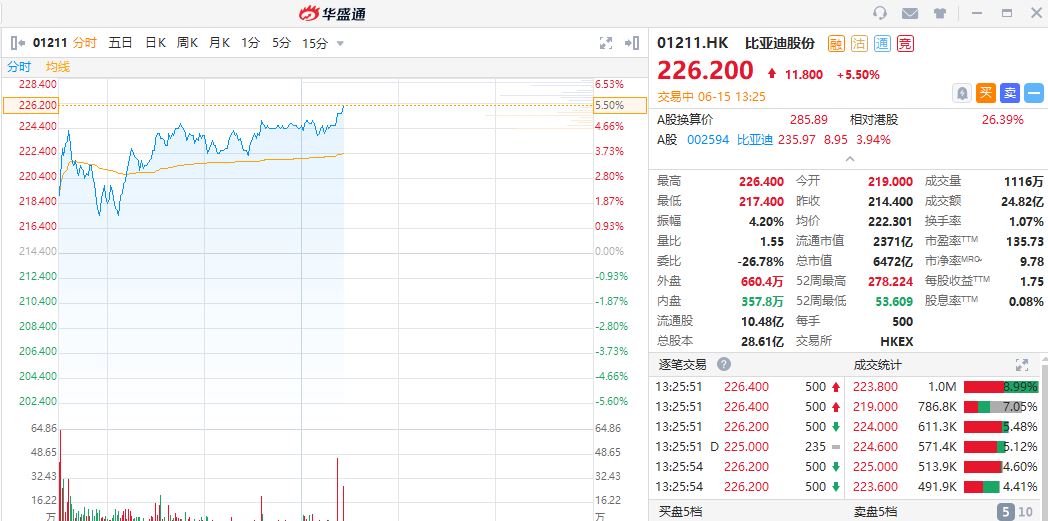Click the highlighted 5.50% axis label
Screen dimensions: 1048x521
[620, 106]
